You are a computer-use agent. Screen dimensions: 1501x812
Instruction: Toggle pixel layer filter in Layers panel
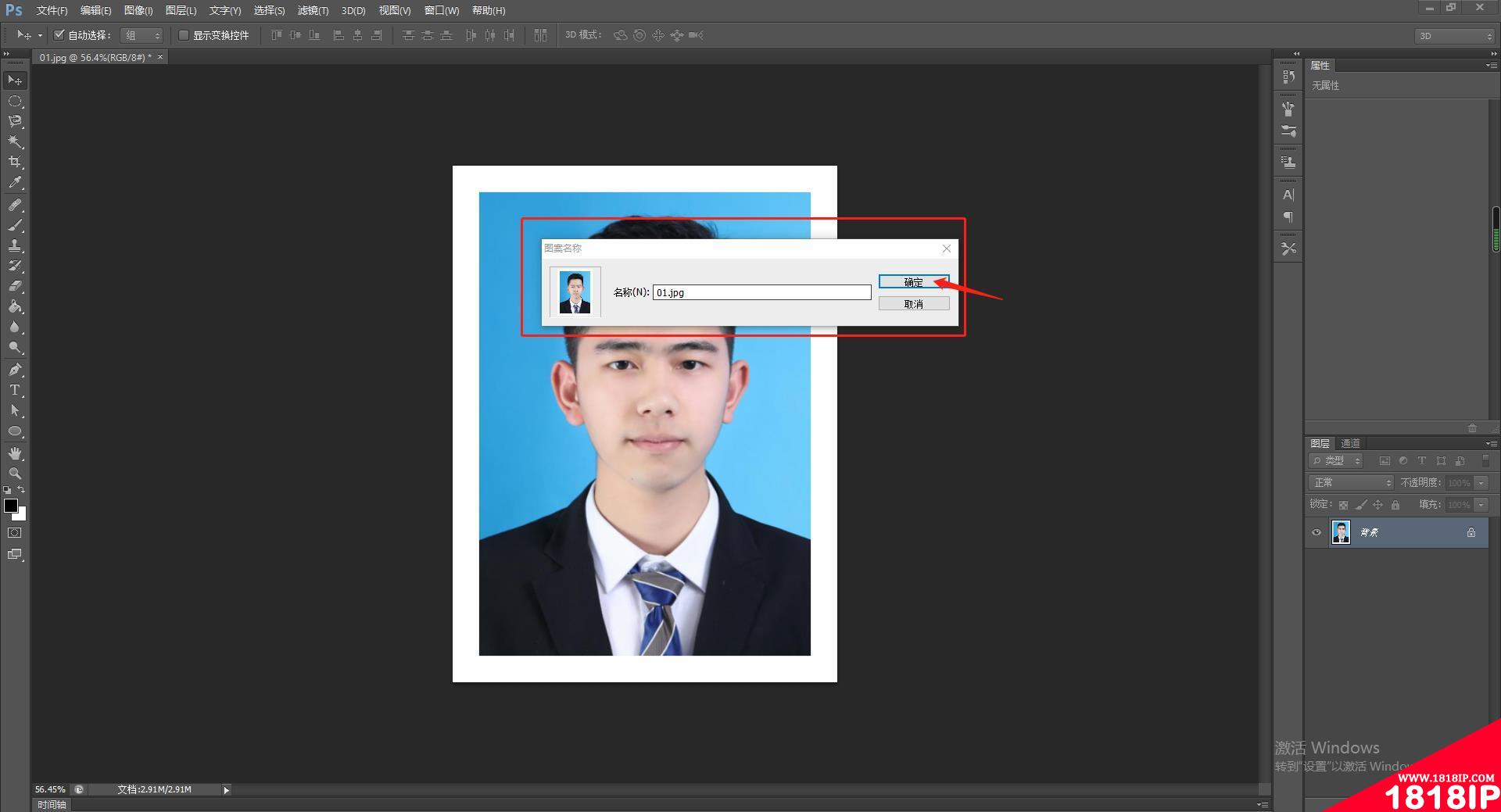click(x=1385, y=461)
